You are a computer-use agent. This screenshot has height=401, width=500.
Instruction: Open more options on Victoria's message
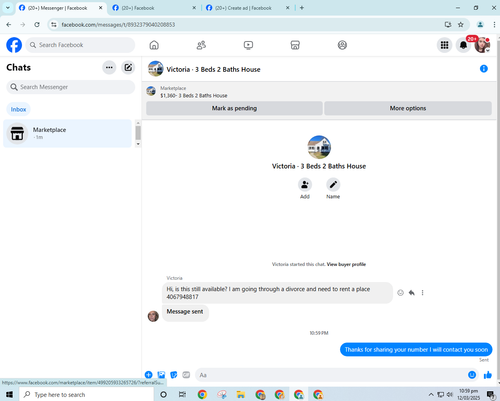click(x=422, y=293)
